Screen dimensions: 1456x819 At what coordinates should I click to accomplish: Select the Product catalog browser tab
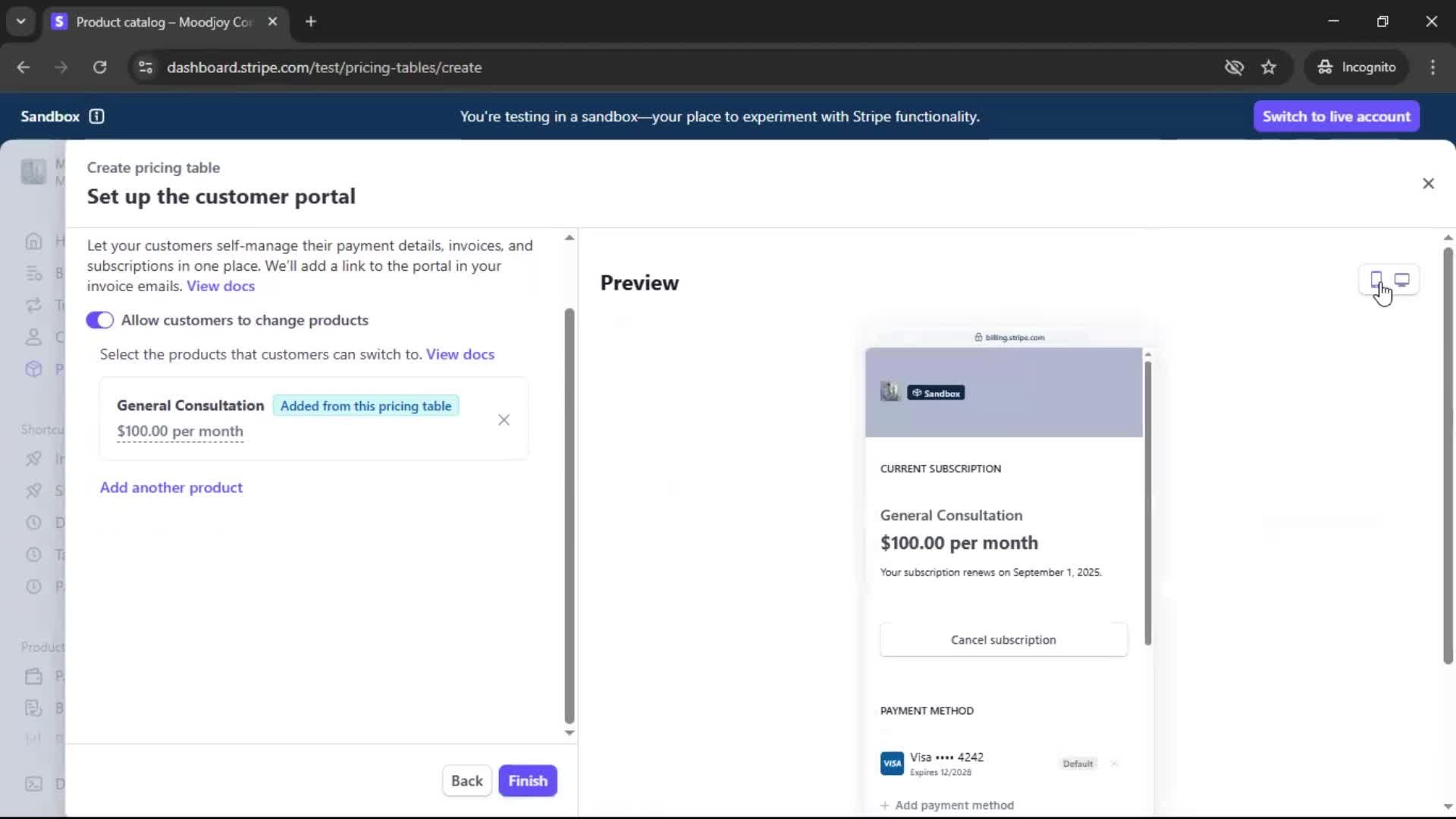163,22
